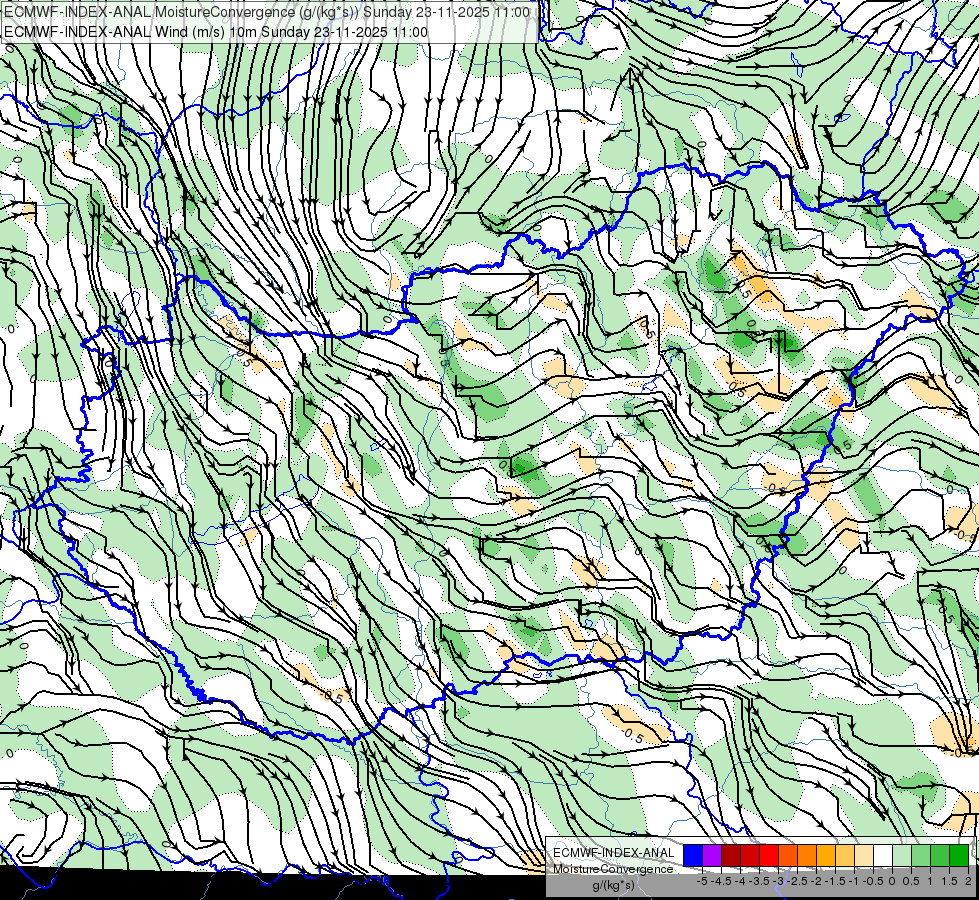Click the legend tick label -4.5
This screenshot has height=900, width=979.
tap(719, 881)
